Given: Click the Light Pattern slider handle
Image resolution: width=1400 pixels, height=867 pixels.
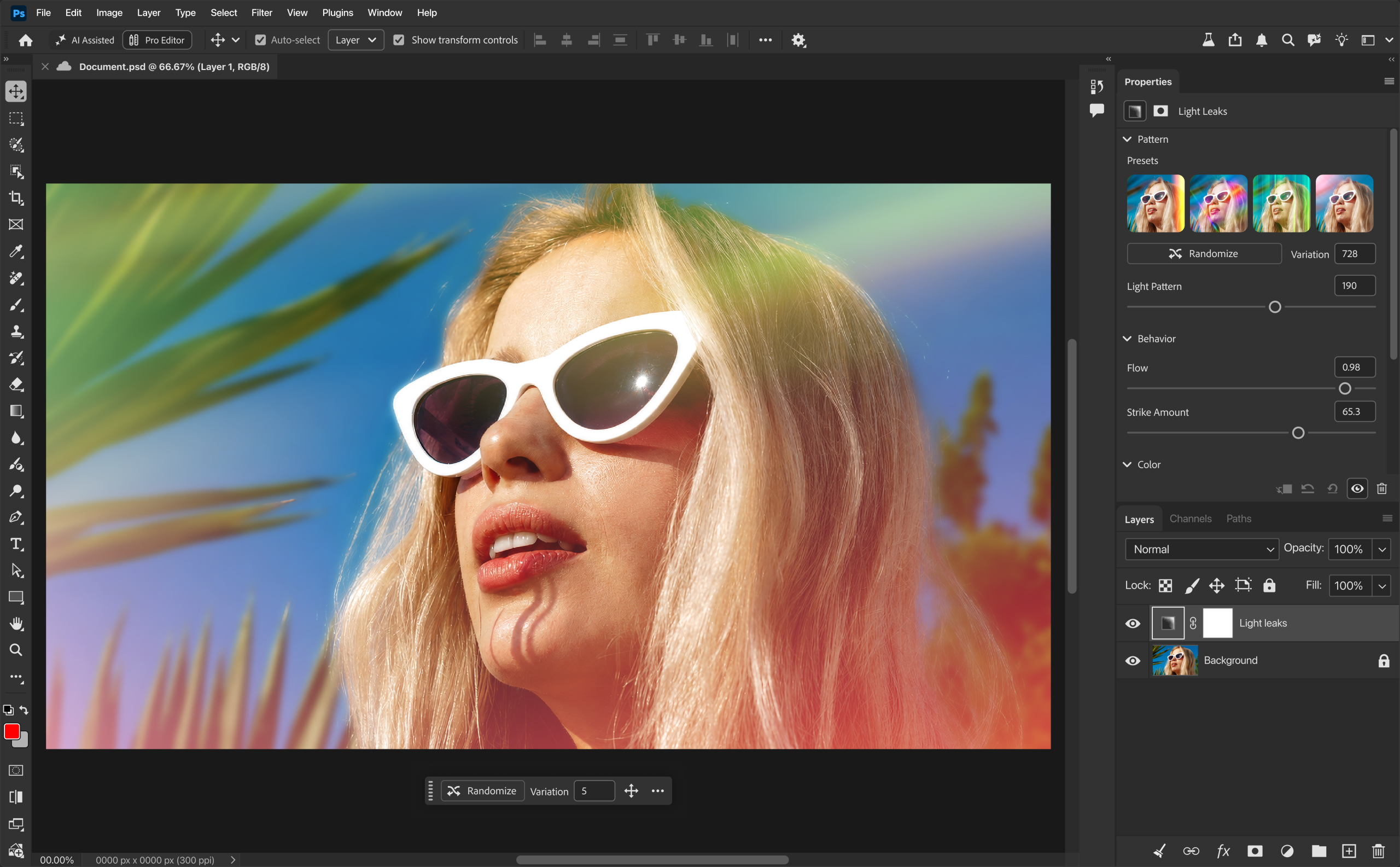Looking at the screenshot, I should 1274,307.
